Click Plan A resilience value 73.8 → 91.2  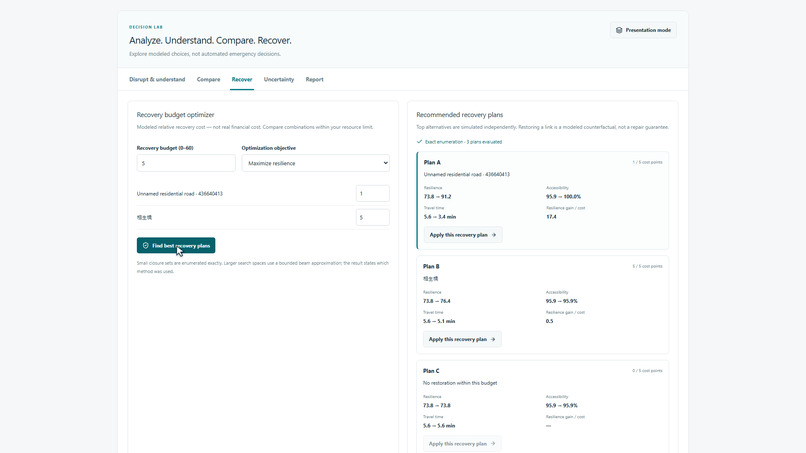pyautogui.click(x=437, y=197)
